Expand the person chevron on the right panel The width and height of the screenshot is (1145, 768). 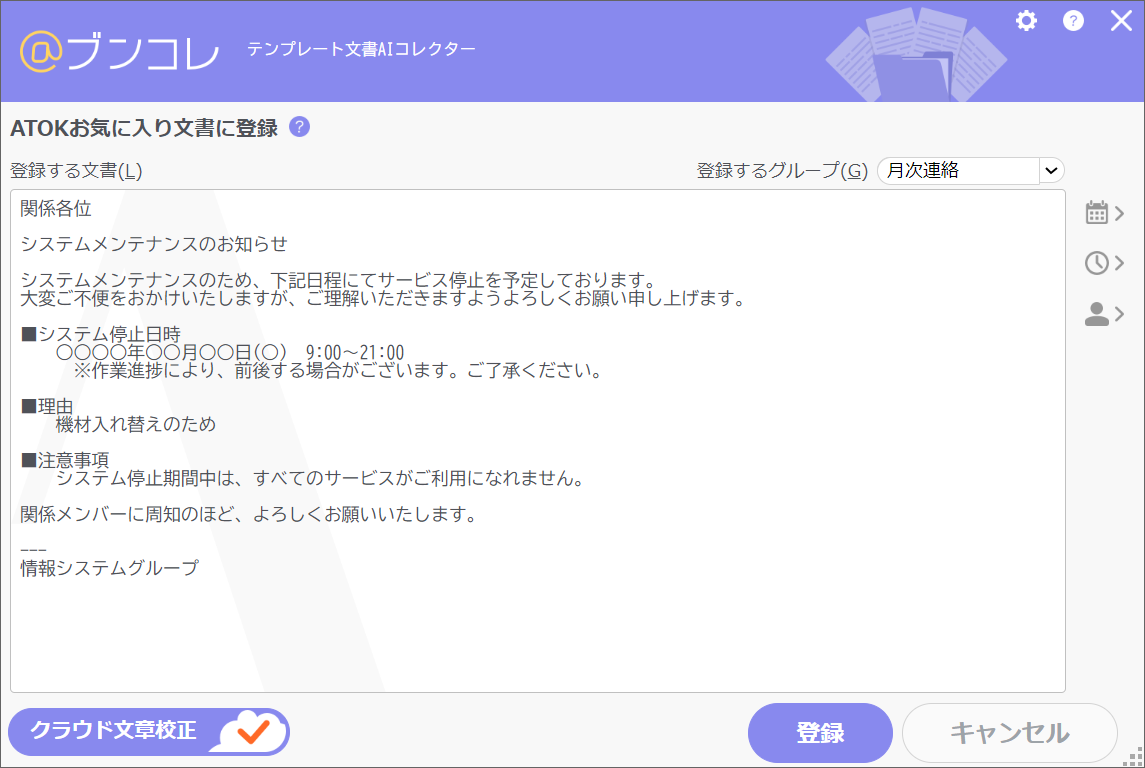[x=1118, y=313]
